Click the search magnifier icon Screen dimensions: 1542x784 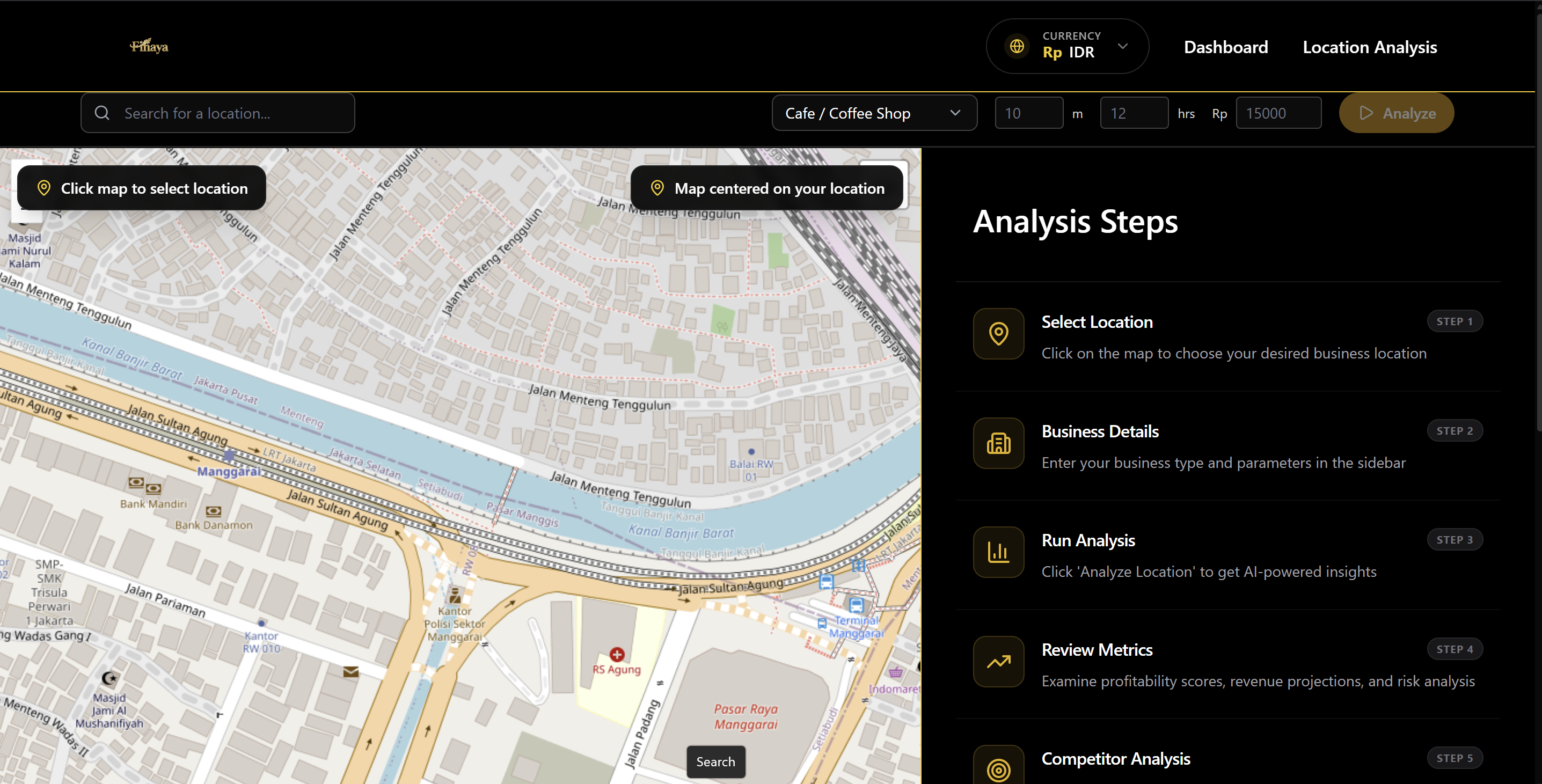(x=103, y=113)
